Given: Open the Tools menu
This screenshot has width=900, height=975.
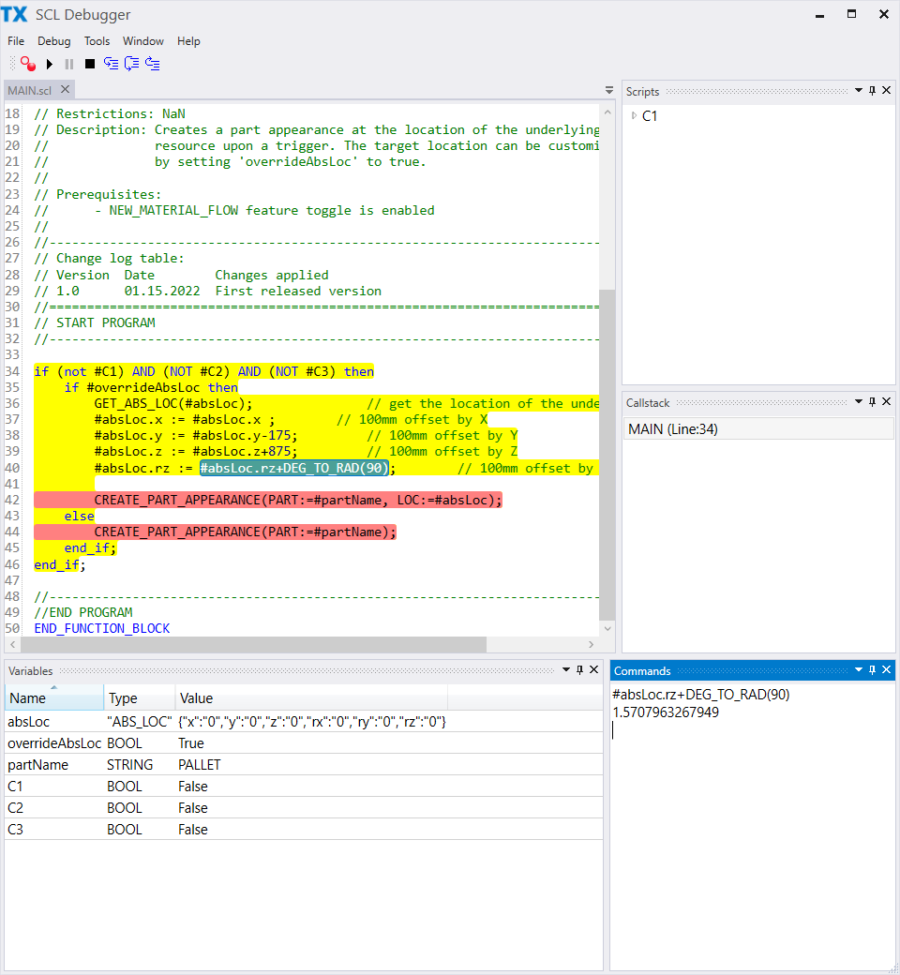Looking at the screenshot, I should (97, 41).
